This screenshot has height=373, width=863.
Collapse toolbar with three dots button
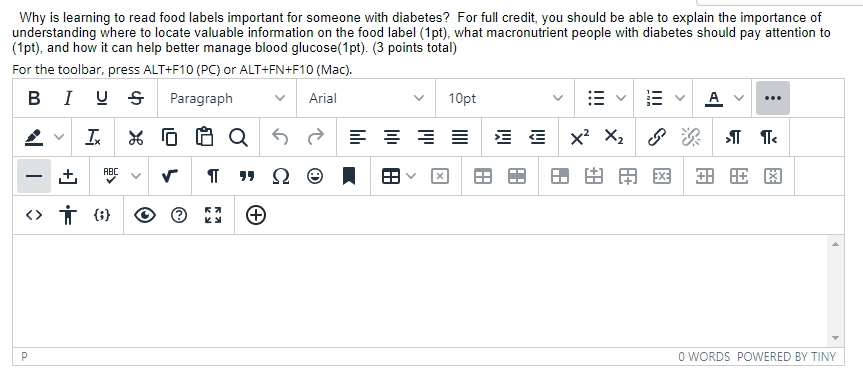pos(773,98)
